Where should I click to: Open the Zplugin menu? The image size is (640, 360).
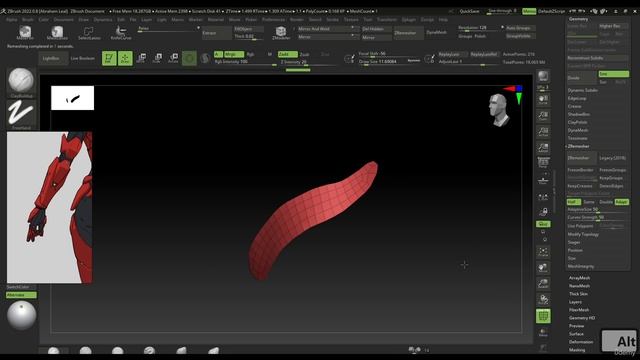pyautogui.click(x=409, y=20)
